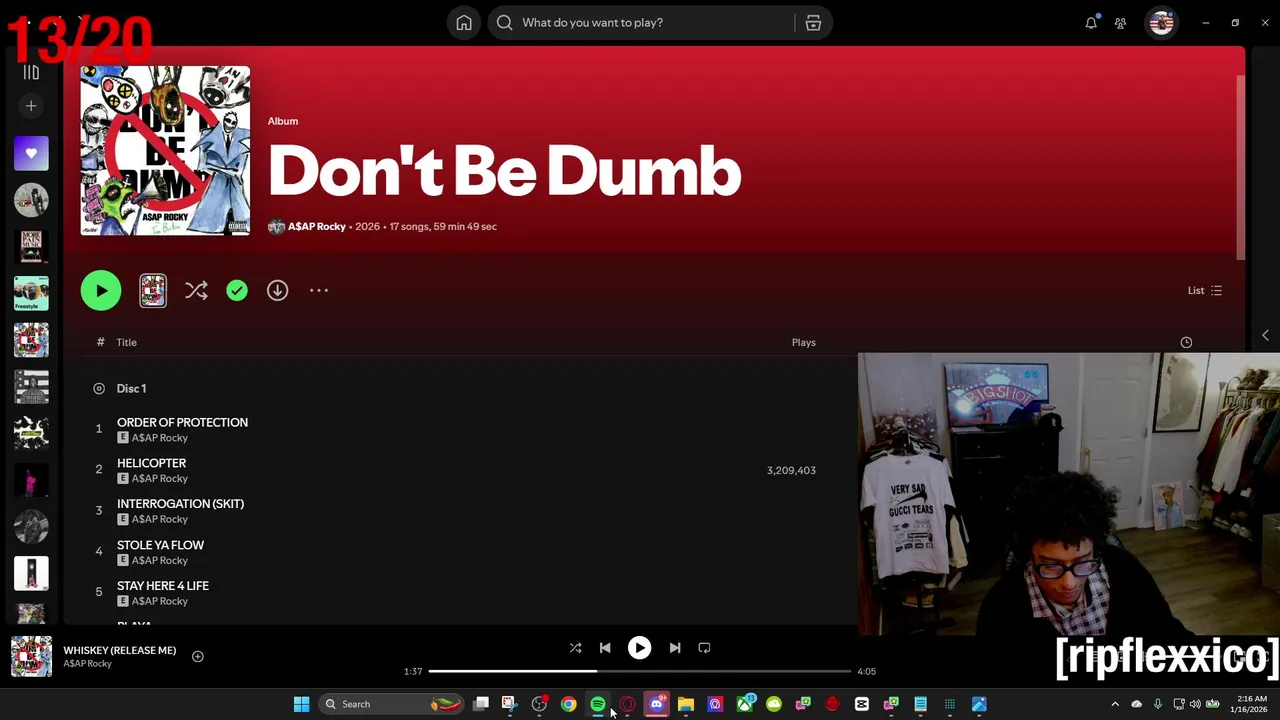The height and width of the screenshot is (720, 1280).
Task: Open A$AP Rocky link under STOLE YA FLOW
Action: coord(160,561)
